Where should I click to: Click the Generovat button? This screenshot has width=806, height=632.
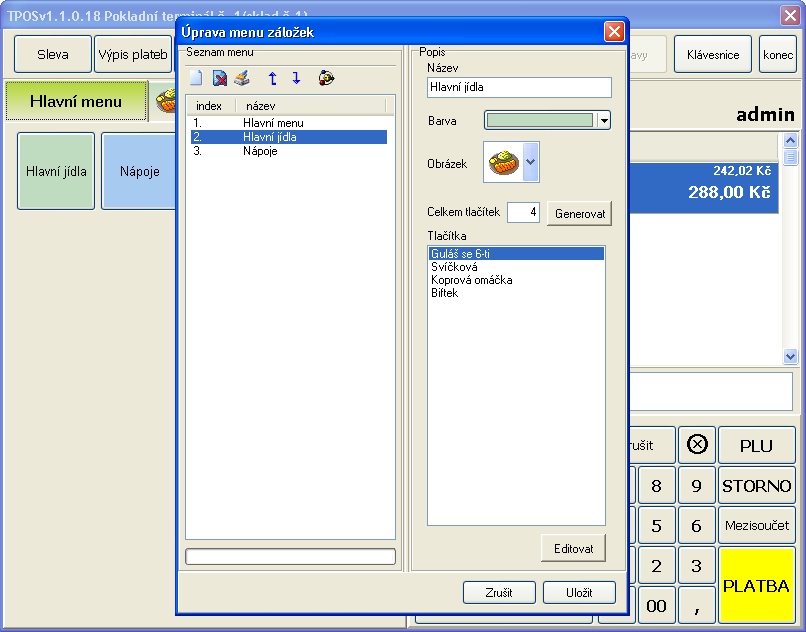coord(579,213)
